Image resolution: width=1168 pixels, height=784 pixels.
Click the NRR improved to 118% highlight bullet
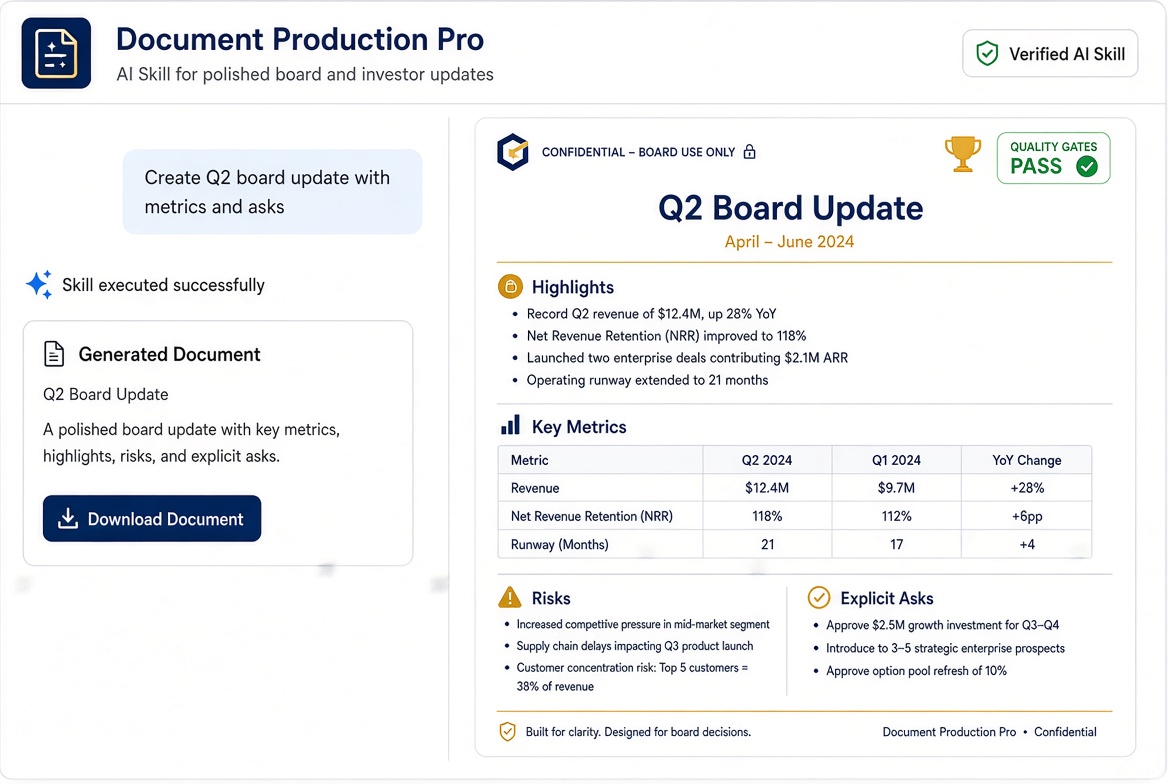coord(666,336)
